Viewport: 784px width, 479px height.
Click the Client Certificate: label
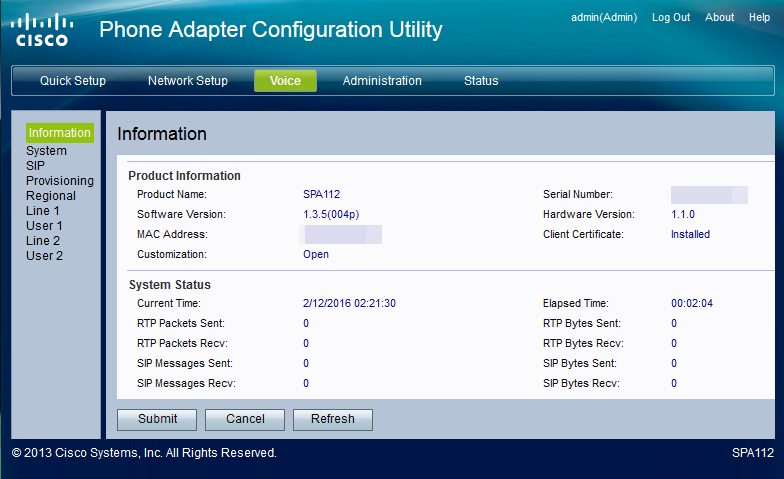(583, 234)
